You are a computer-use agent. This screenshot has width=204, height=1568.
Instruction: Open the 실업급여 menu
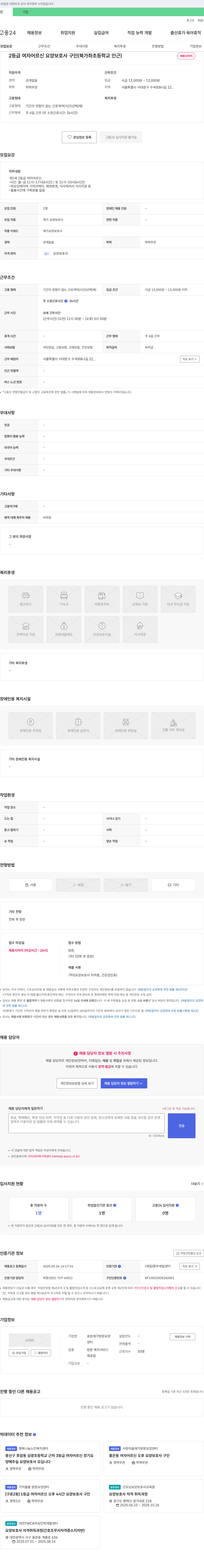[101, 33]
